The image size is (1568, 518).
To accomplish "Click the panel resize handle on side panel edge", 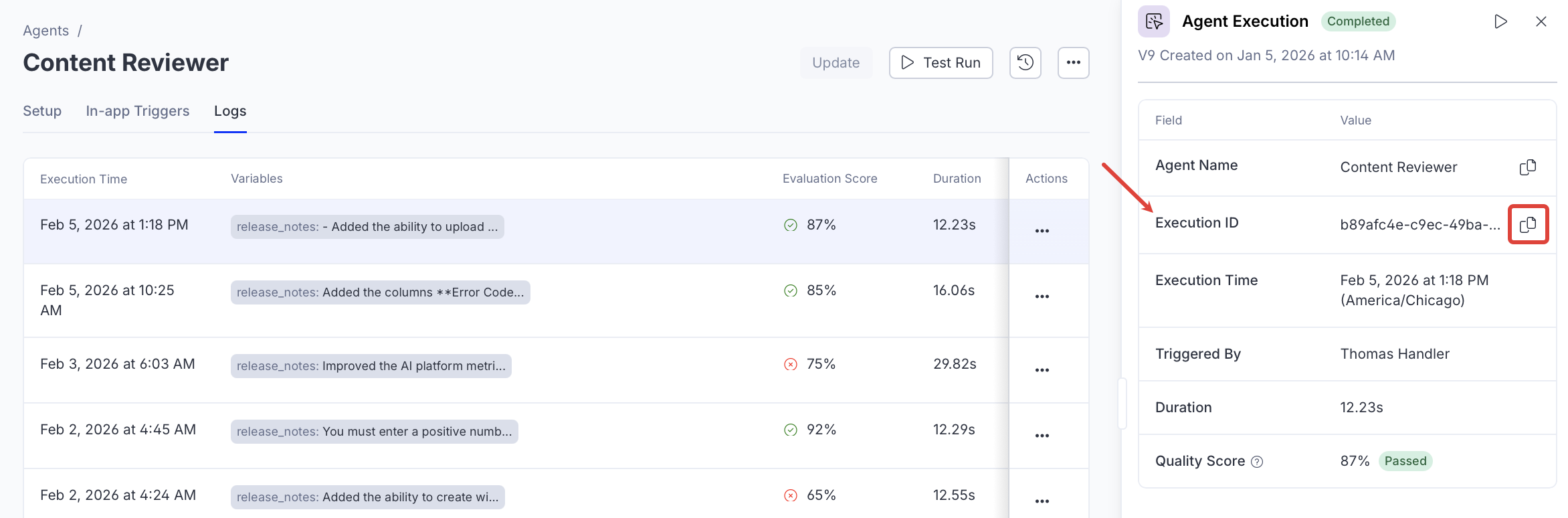I will tap(1122, 404).
